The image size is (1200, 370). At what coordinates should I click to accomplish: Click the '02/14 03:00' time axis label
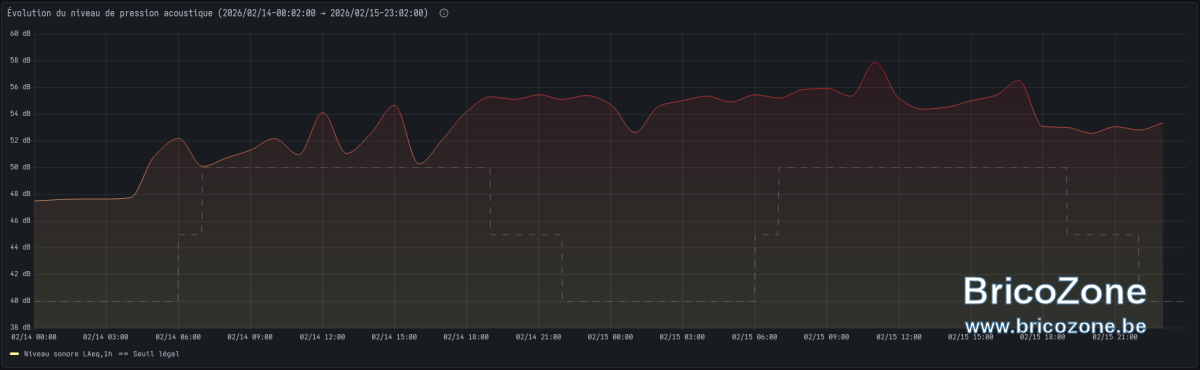coord(105,337)
